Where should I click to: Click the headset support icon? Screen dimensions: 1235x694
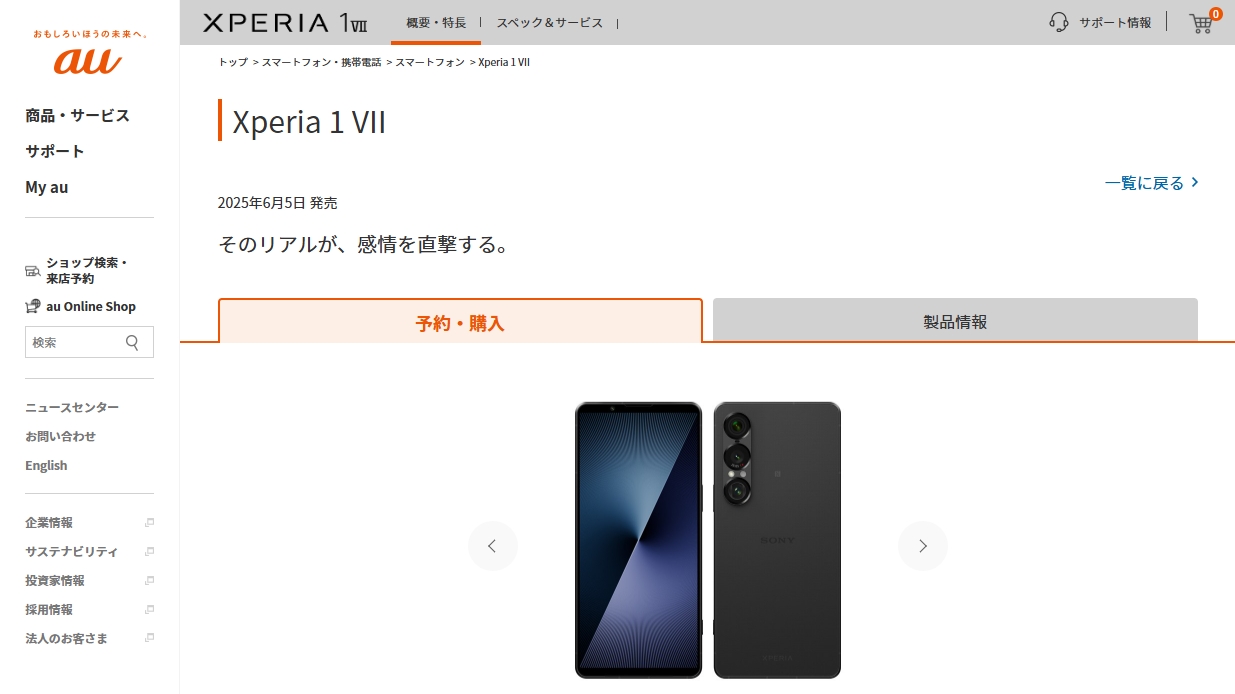pos(1059,22)
